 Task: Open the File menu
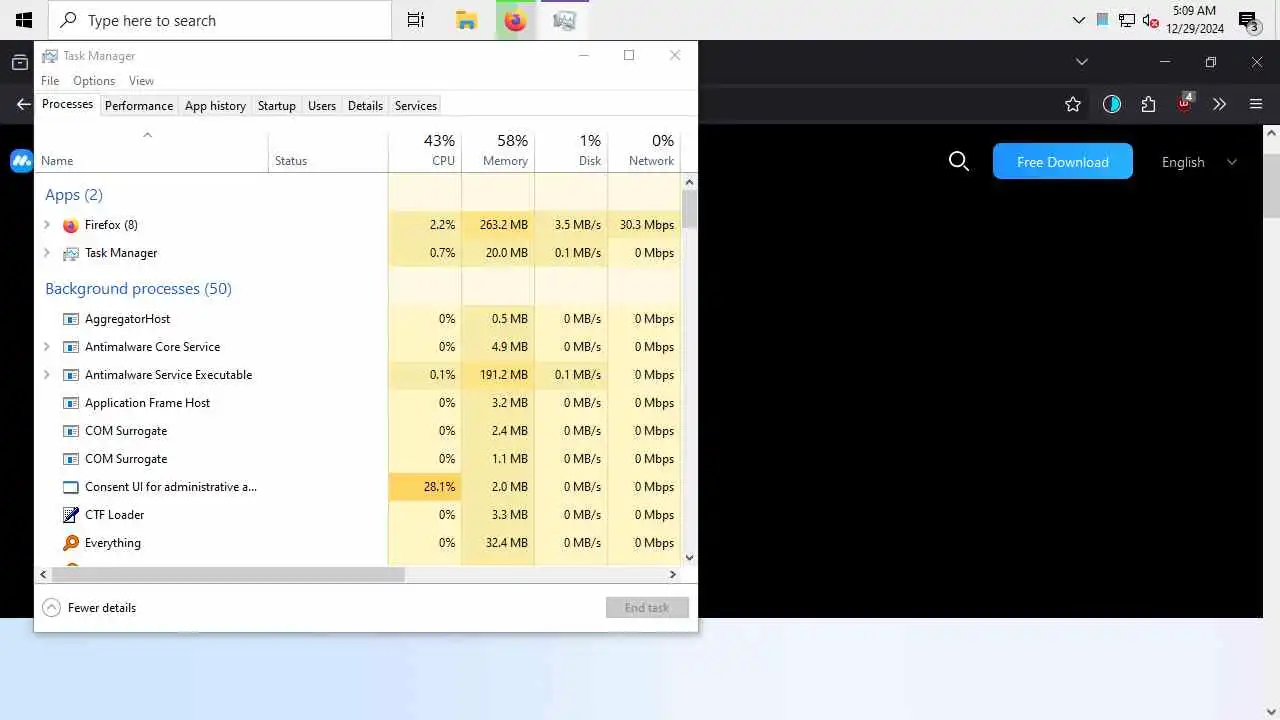coord(50,81)
